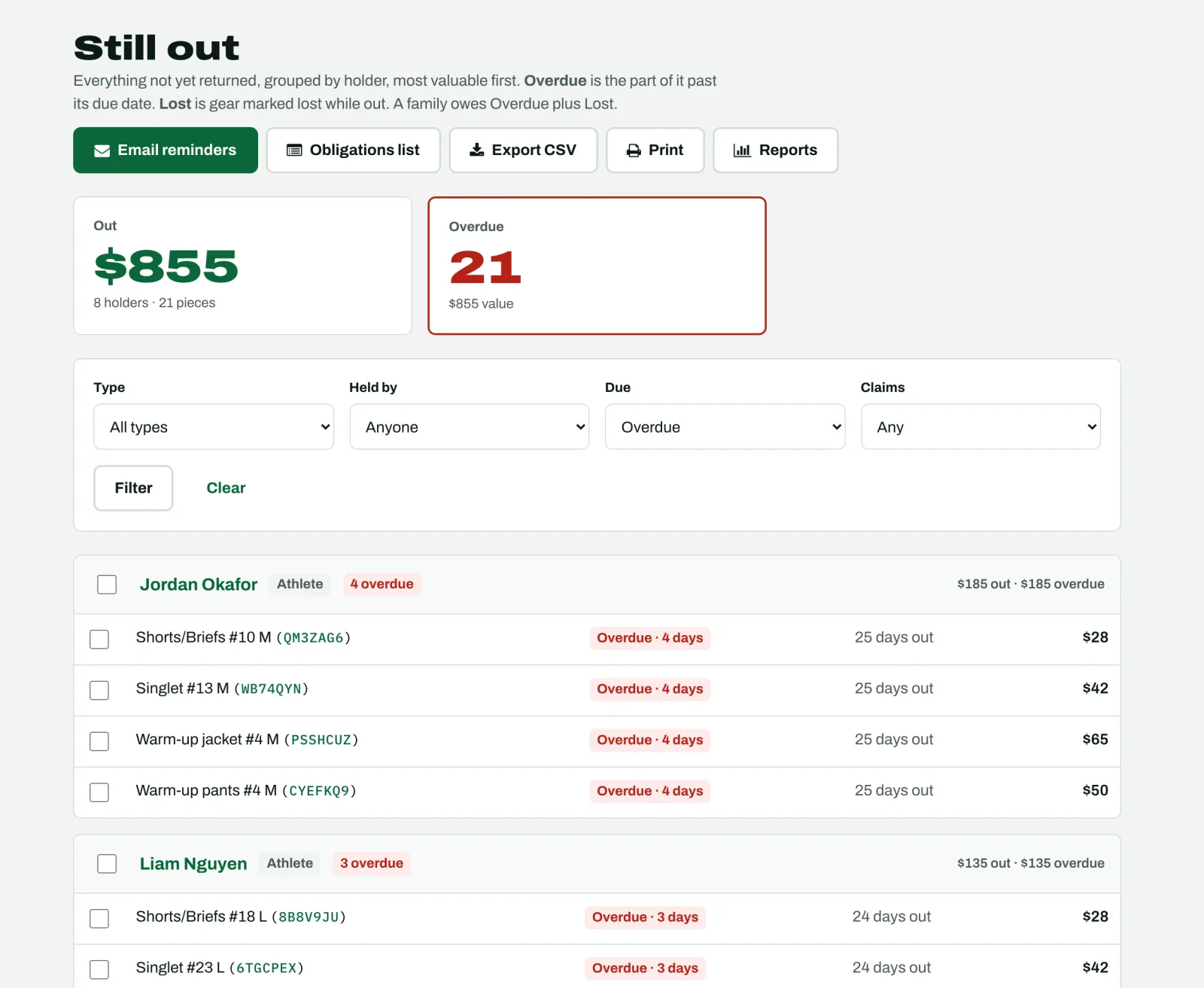Click 'Overdue · 3 days' on Shorts/Briefs #18 row
The image size is (1204, 988).
coord(645,917)
